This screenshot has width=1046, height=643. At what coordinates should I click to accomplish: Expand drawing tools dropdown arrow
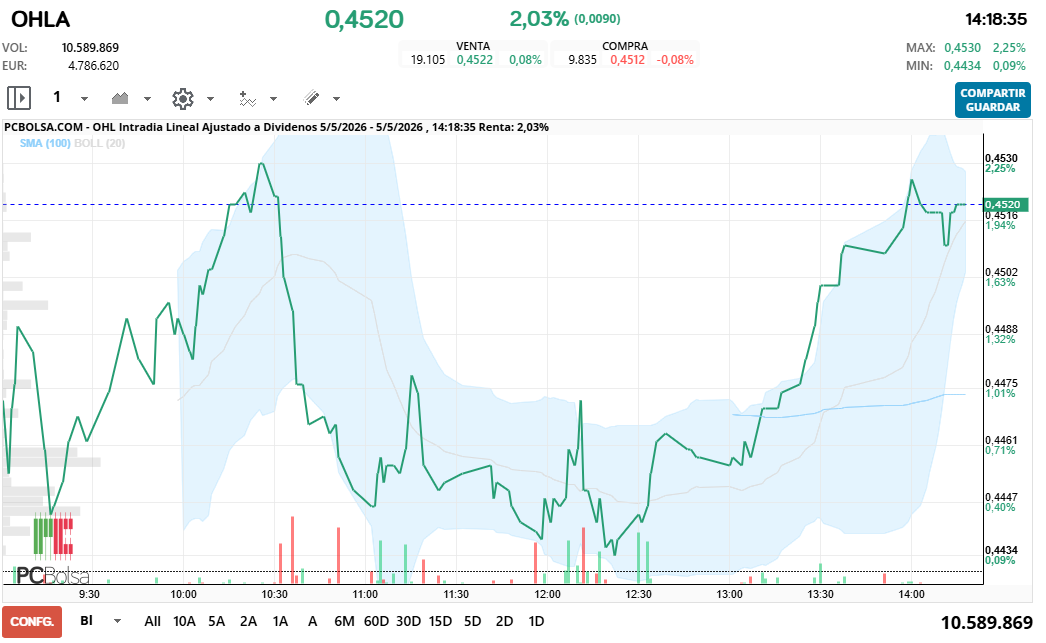point(336,99)
